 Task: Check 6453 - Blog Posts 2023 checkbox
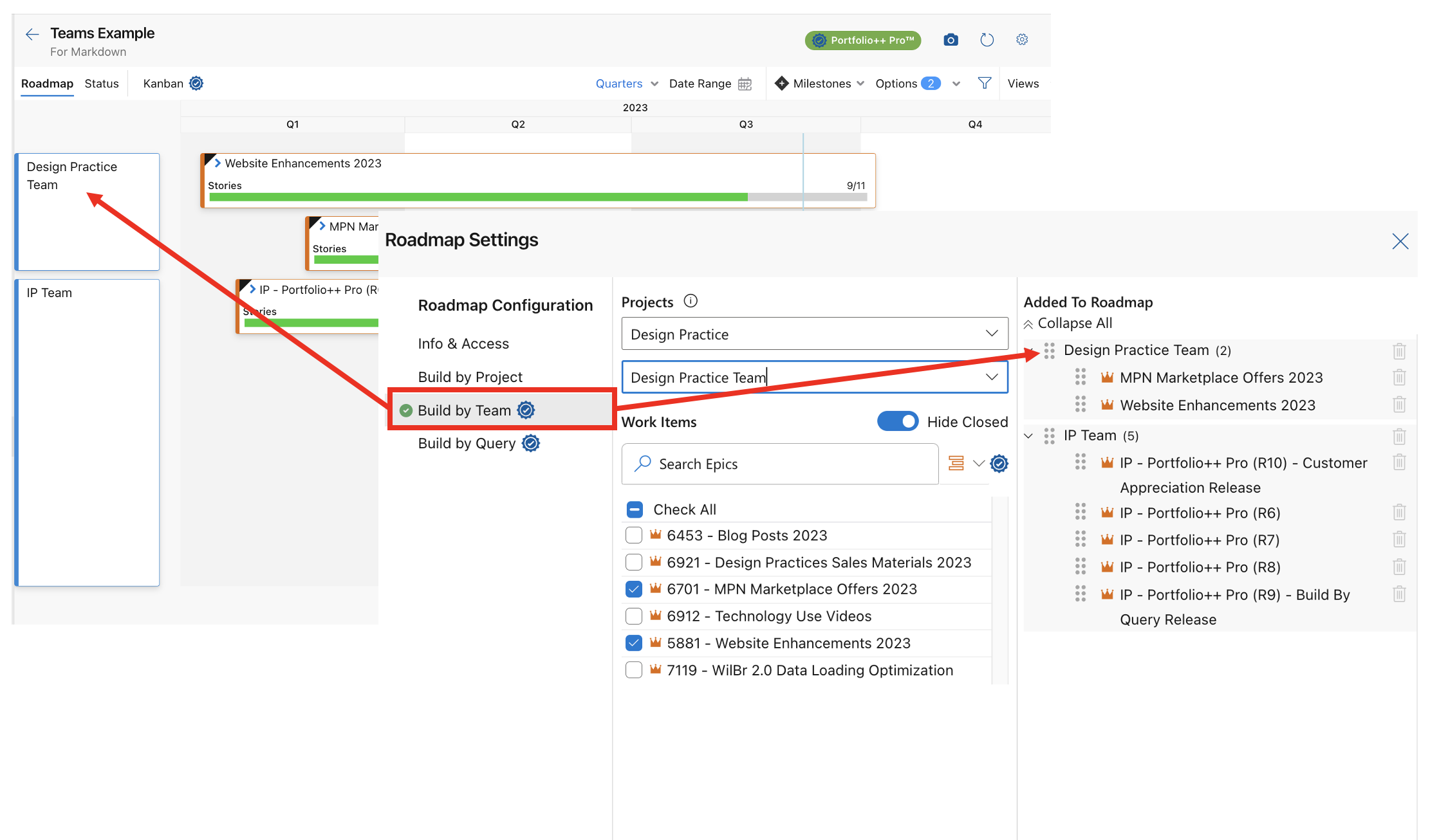pyautogui.click(x=634, y=535)
